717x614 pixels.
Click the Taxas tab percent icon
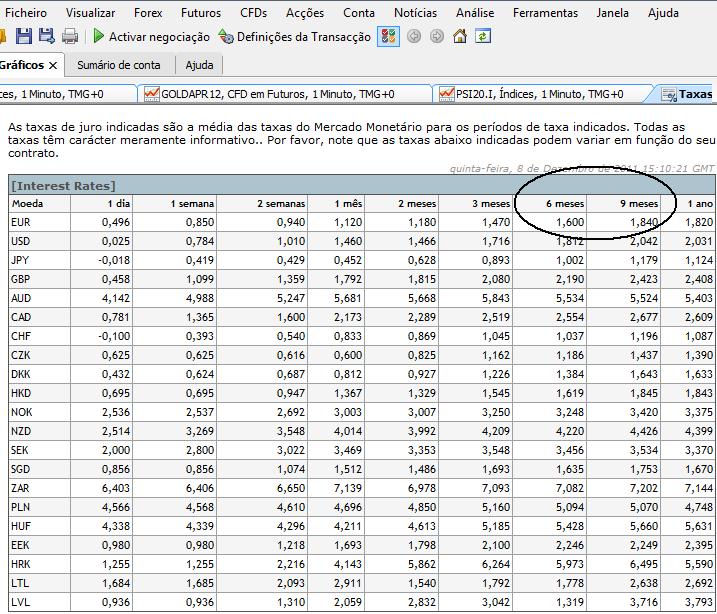tap(669, 95)
